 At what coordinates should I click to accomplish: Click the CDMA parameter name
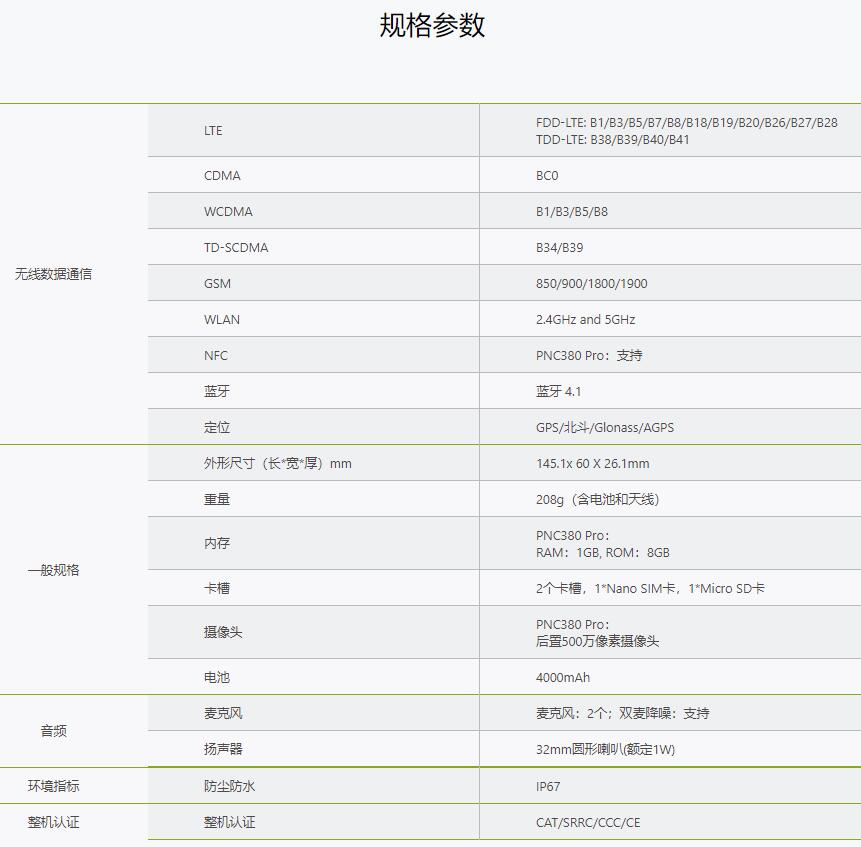(222, 176)
